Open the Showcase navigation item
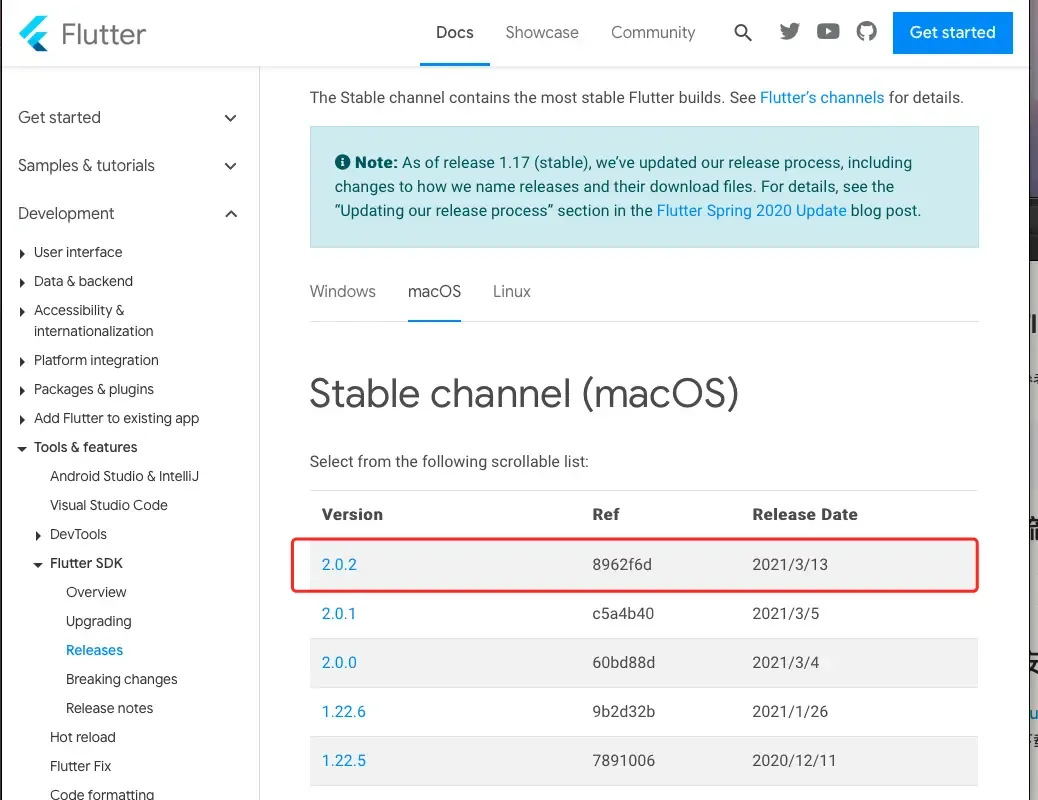Viewport: 1038px width, 800px height. tap(542, 33)
